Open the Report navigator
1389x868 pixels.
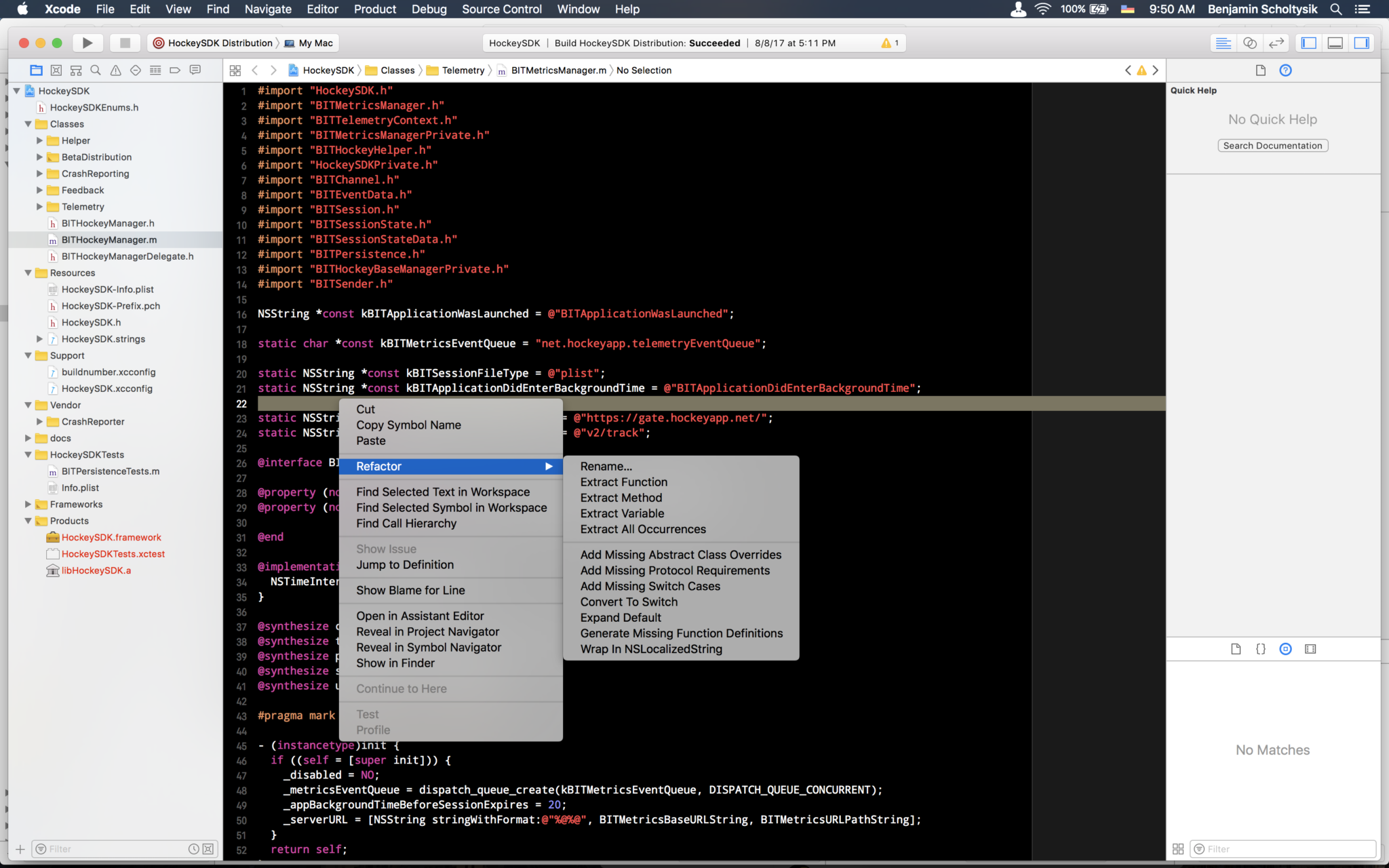pyautogui.click(x=195, y=70)
